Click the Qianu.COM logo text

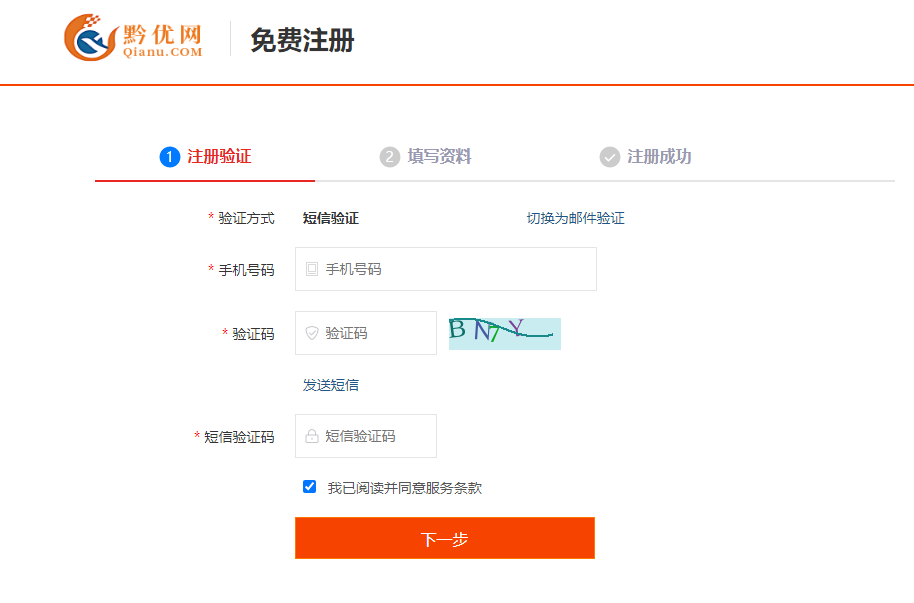click(163, 52)
